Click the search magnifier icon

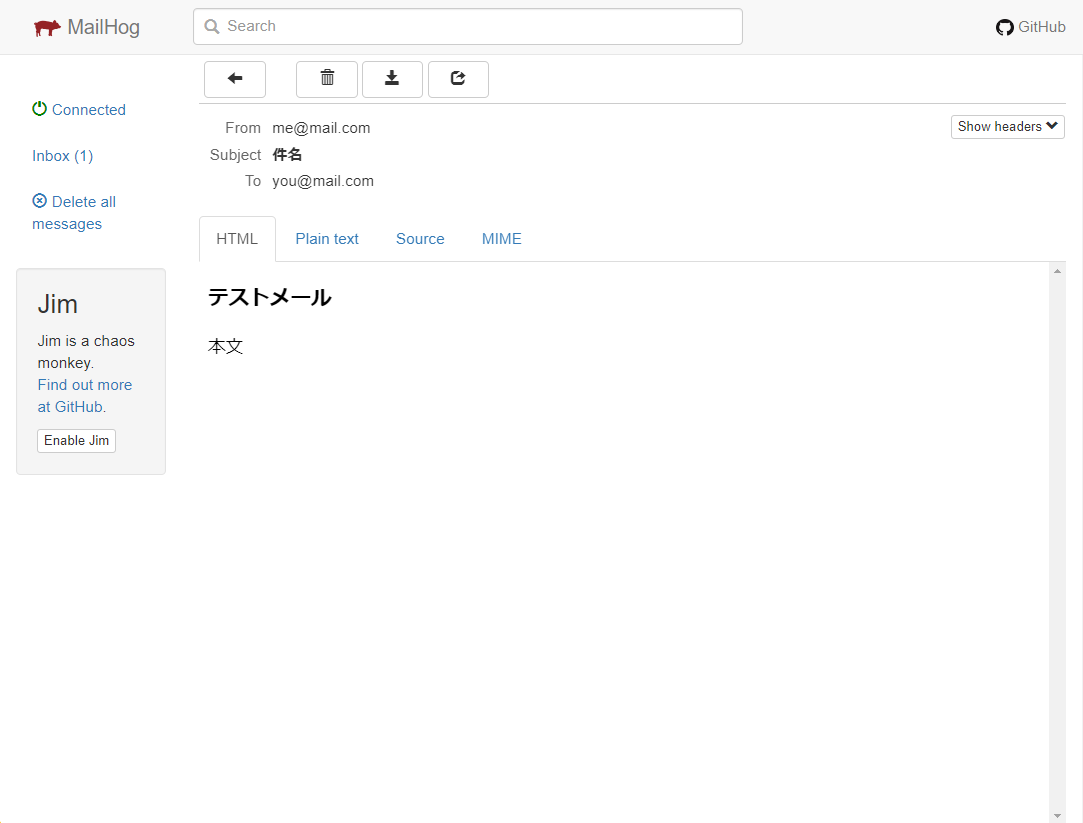[x=211, y=26]
